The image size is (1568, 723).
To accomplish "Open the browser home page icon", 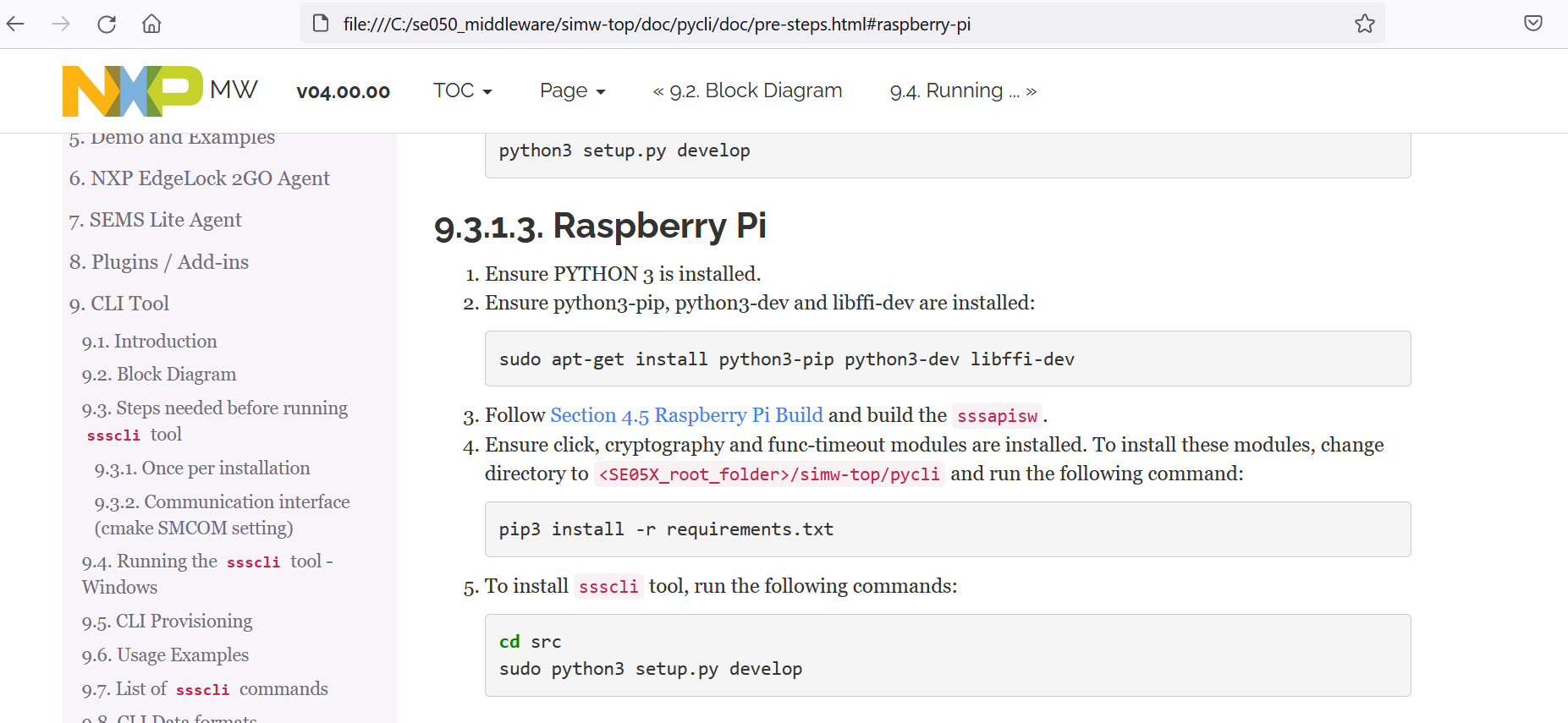I will pyautogui.click(x=151, y=24).
